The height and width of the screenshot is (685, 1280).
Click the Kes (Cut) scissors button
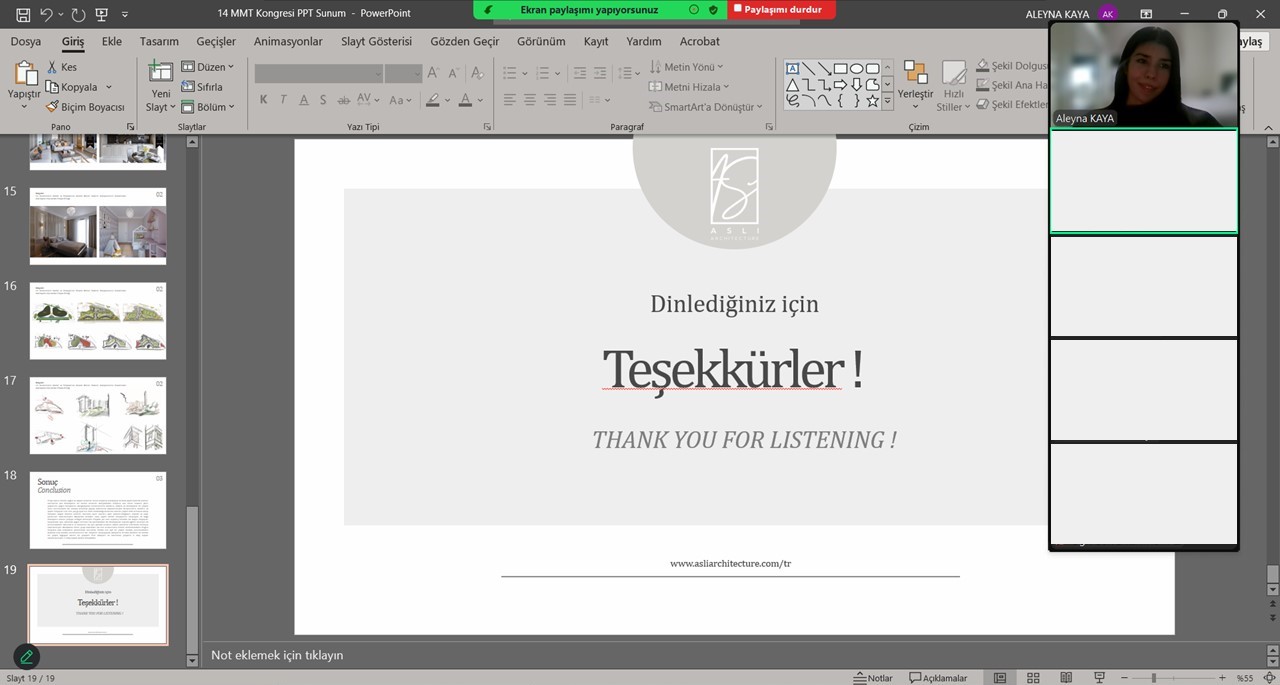click(x=62, y=67)
